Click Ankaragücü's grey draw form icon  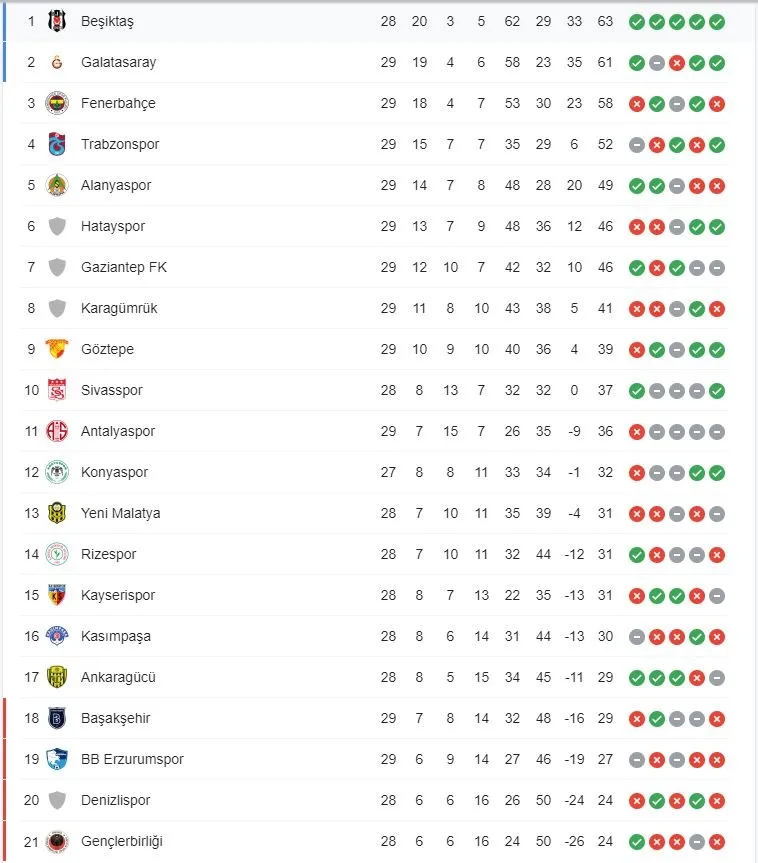(x=717, y=677)
